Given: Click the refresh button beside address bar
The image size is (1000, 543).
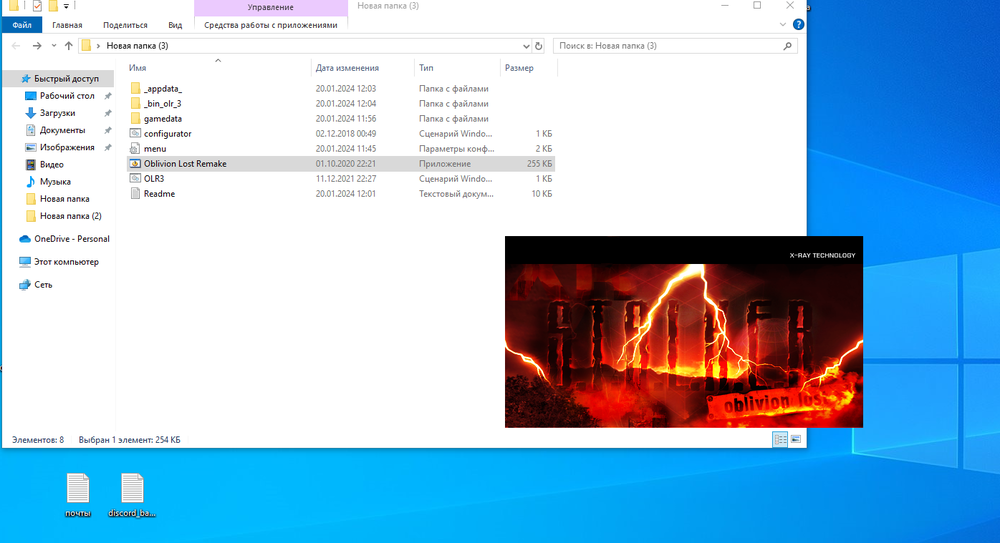Looking at the screenshot, I should (539, 46).
